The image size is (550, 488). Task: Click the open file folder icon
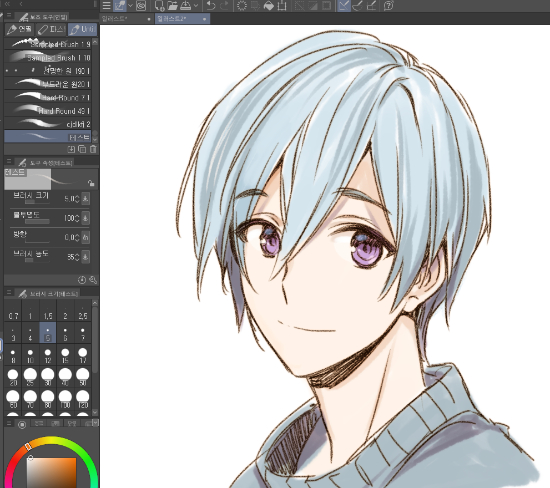click(172, 6)
